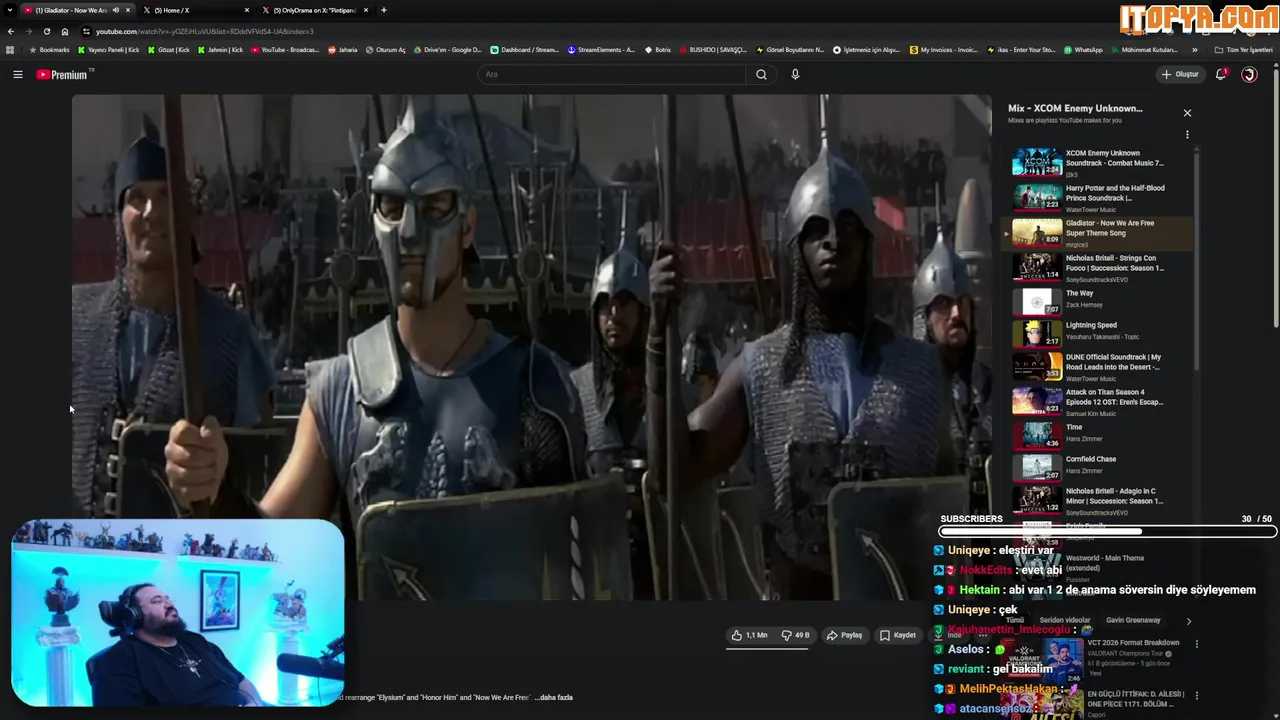Click the browser forward arrow

[x=28, y=31]
